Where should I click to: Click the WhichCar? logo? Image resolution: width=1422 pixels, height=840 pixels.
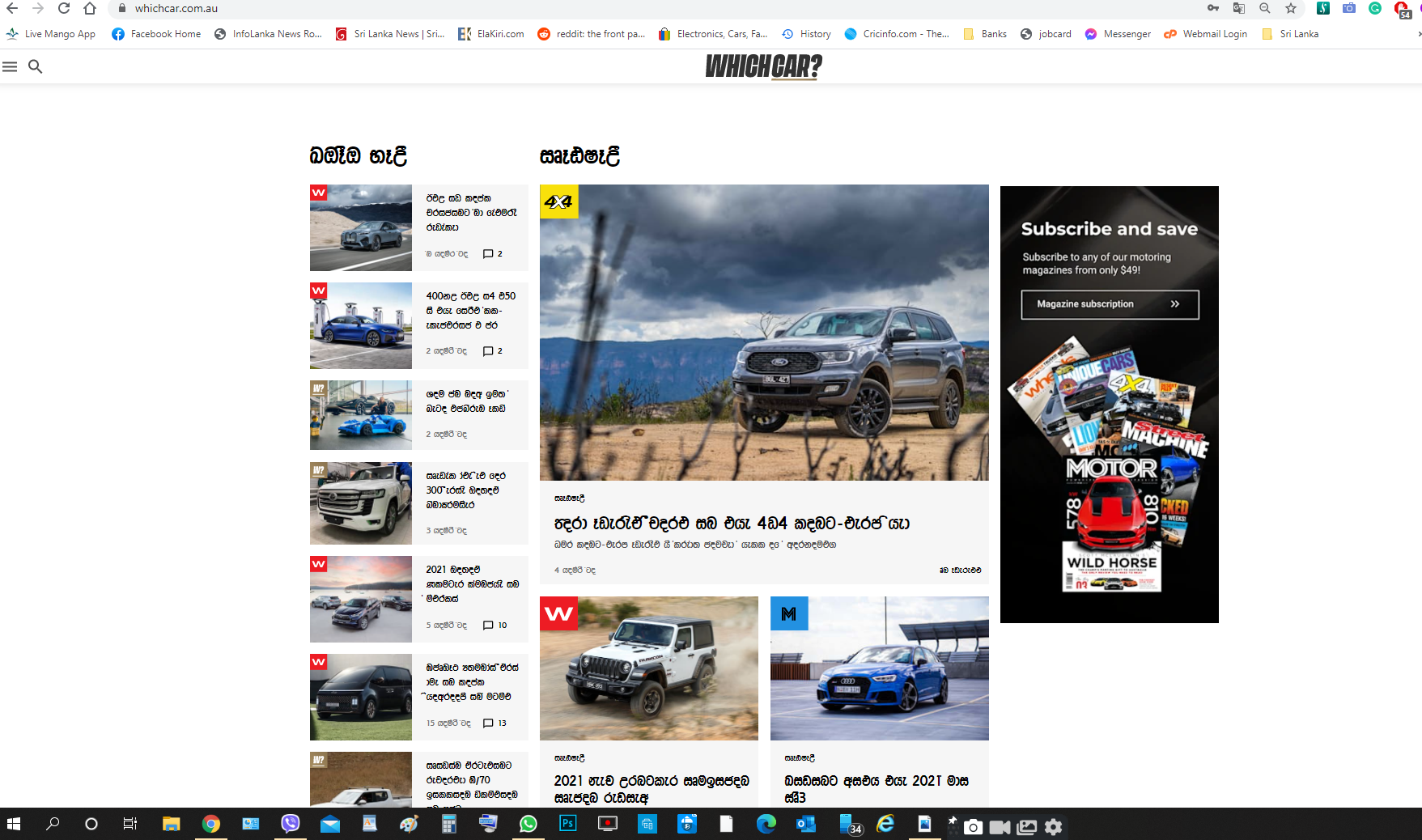763,66
